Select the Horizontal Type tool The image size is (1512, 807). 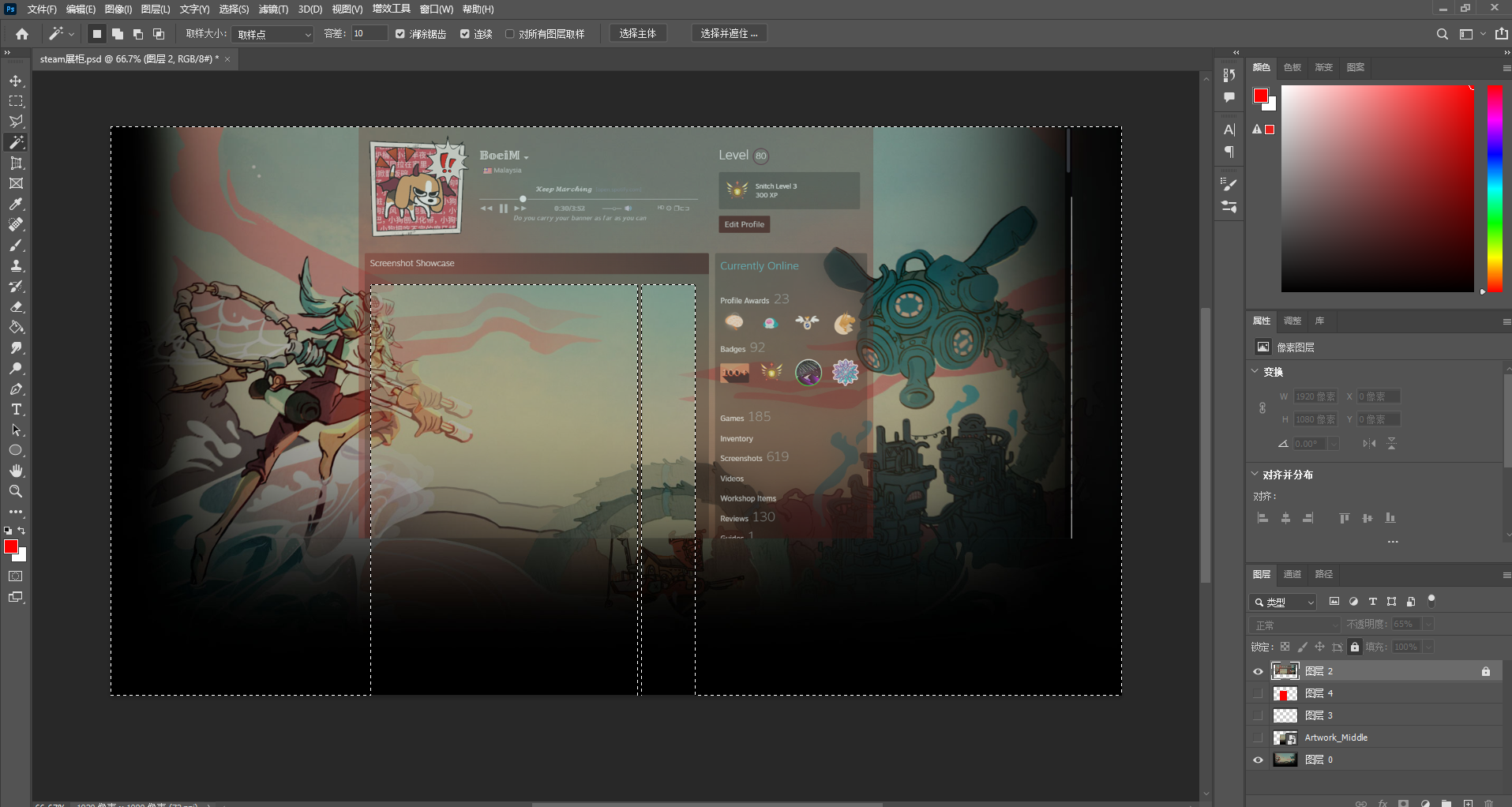(16, 410)
